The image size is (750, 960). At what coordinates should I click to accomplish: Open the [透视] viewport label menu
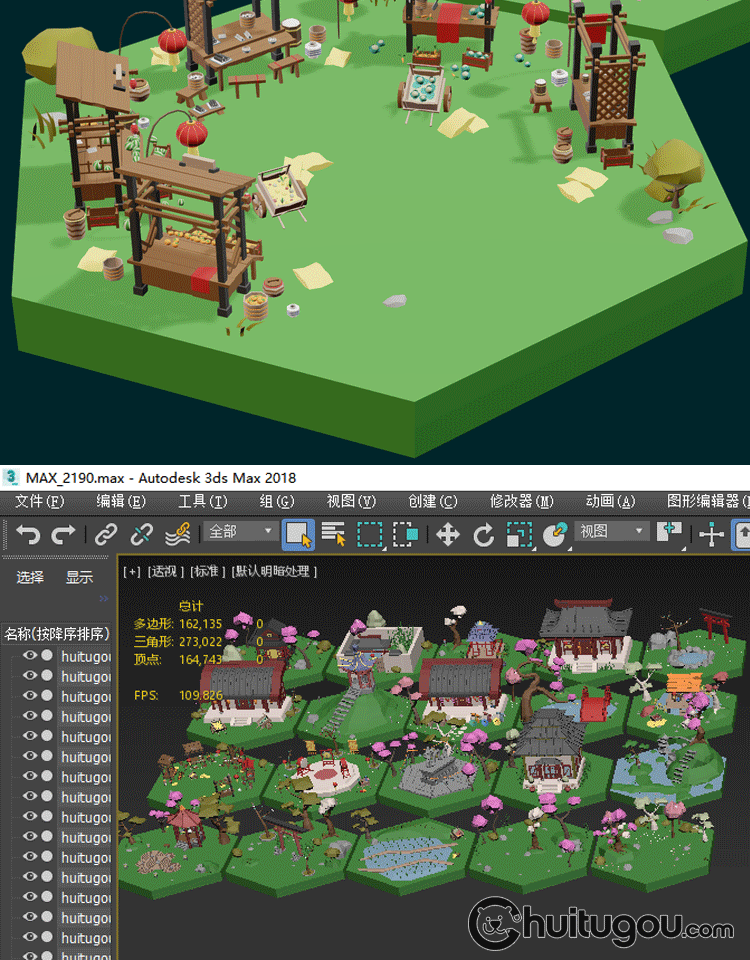click(168, 572)
